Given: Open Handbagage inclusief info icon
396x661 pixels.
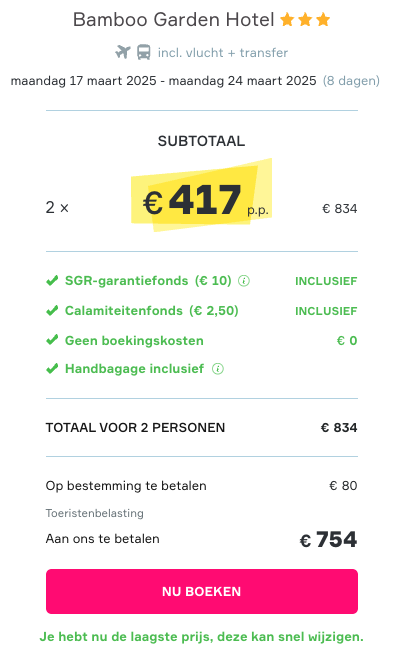Looking at the screenshot, I should [218, 369].
